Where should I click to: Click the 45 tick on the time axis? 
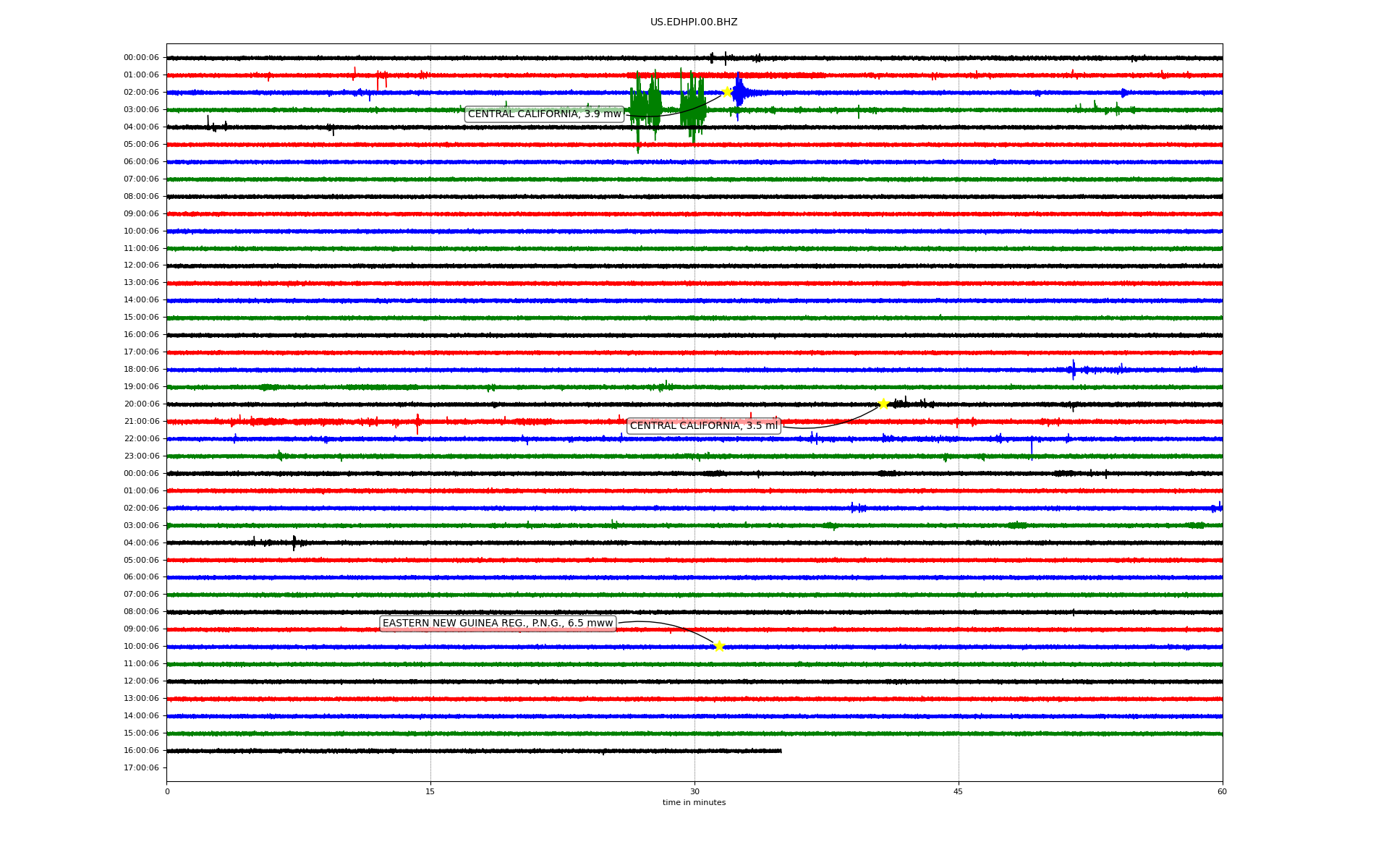tap(959, 791)
